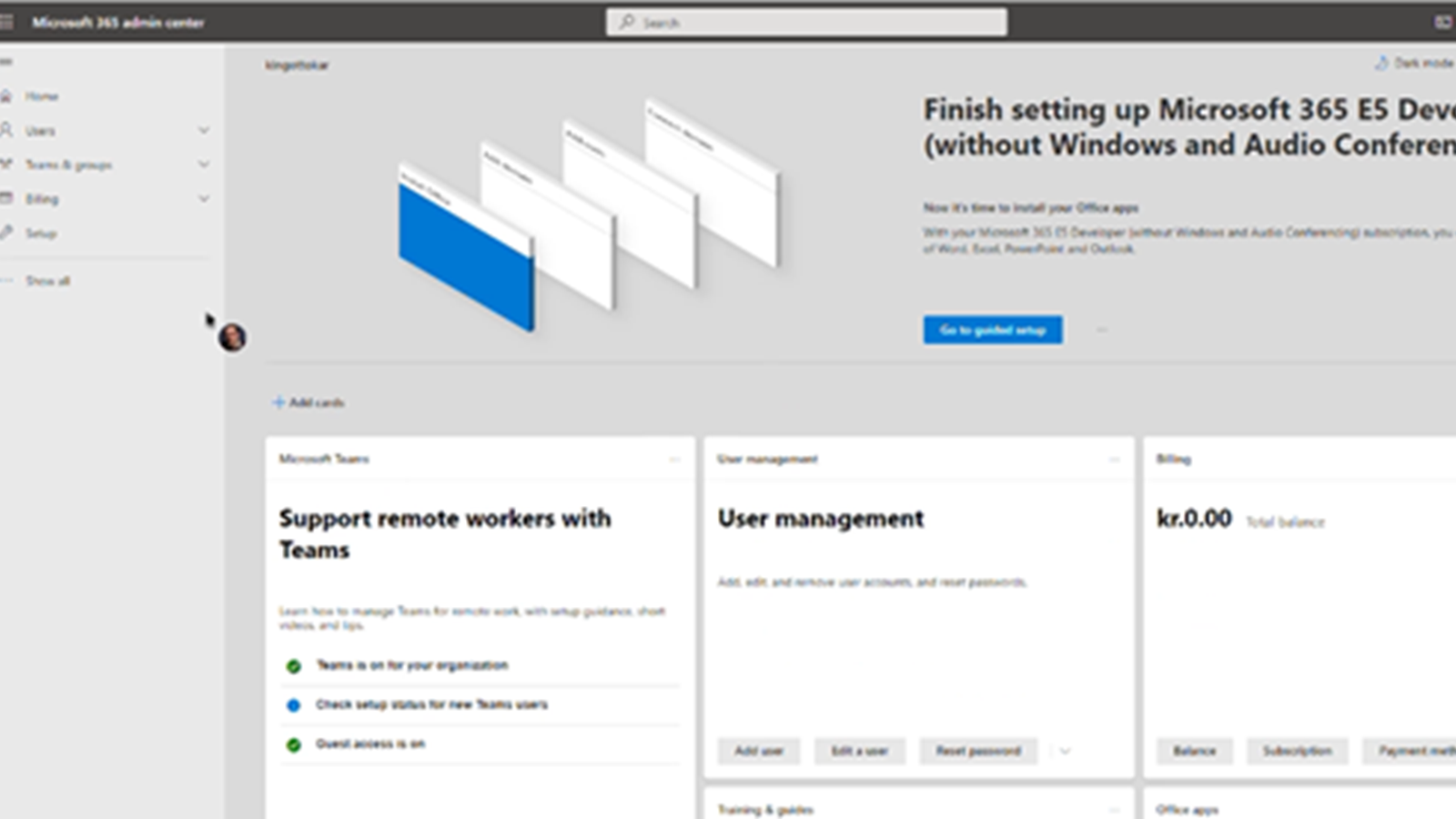Click the Finish setting up Microsoft 365 heading
This screenshot has width=1456, height=819.
[1189, 127]
